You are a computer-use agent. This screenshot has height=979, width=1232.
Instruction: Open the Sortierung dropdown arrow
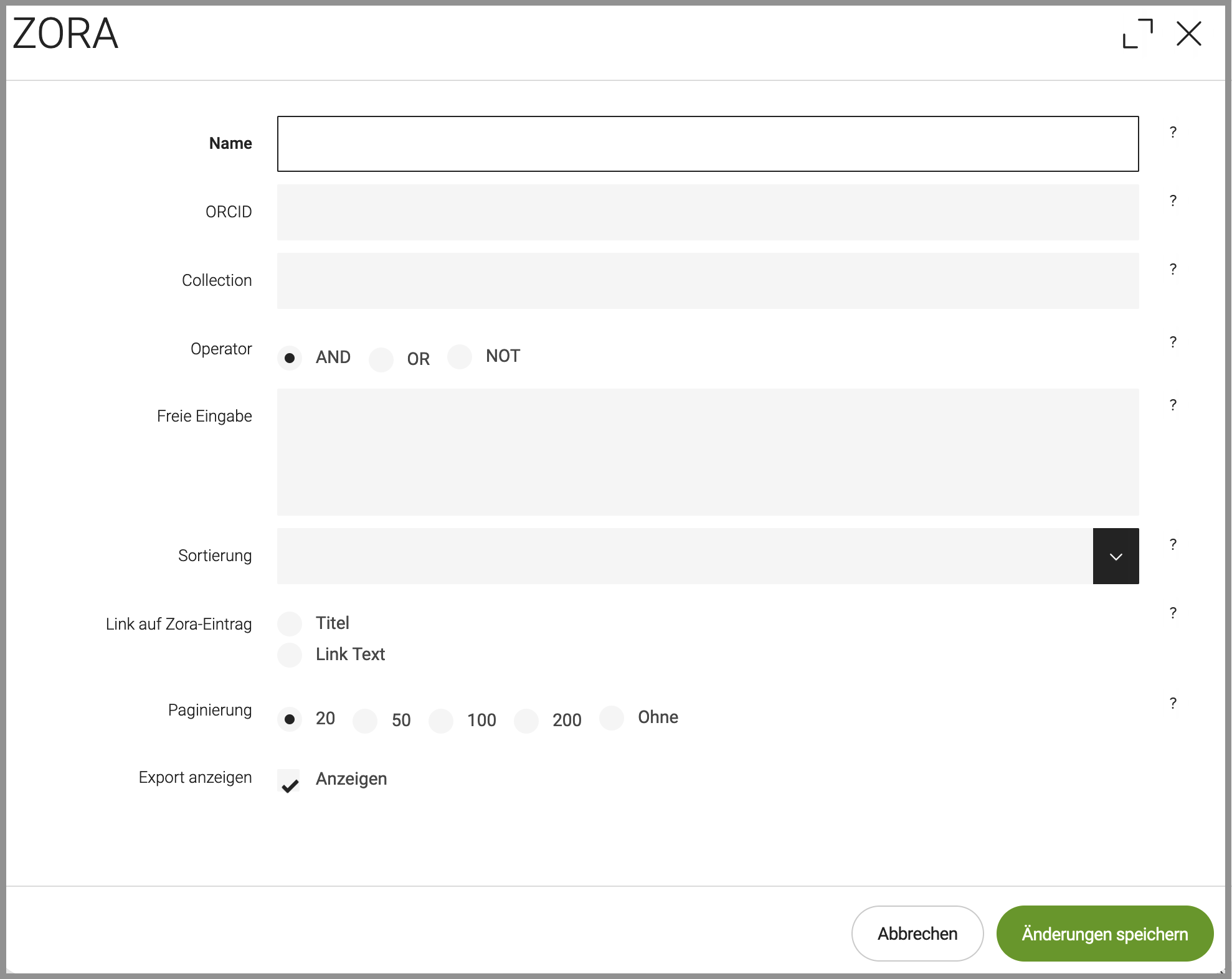(1116, 556)
